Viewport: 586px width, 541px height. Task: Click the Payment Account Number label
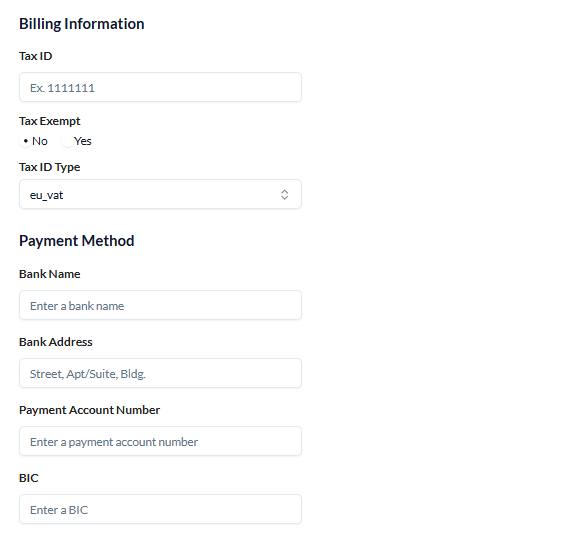click(90, 410)
